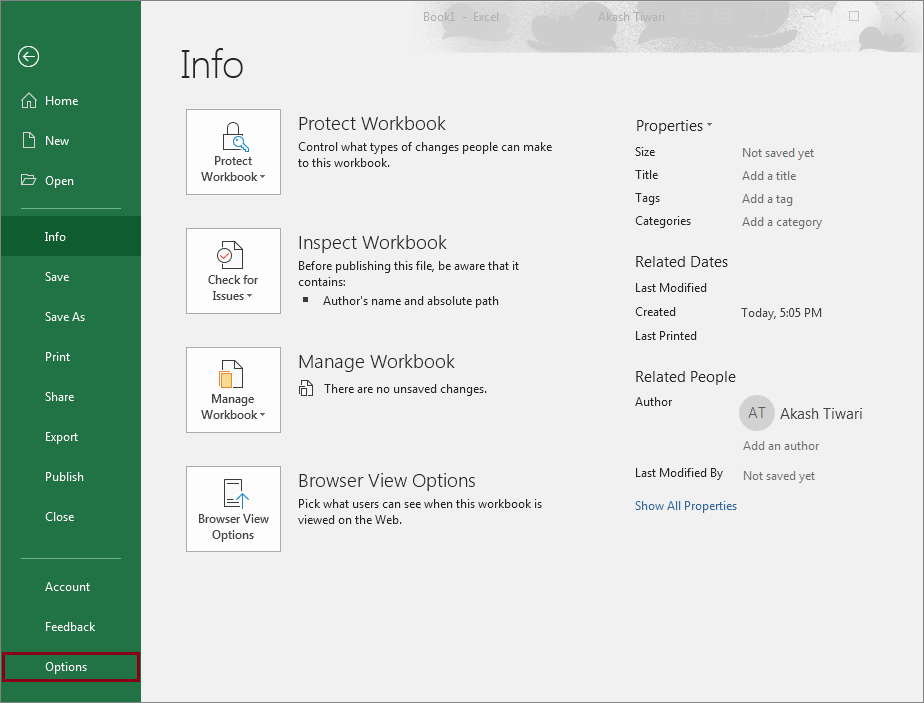Click the Tags label
Image resolution: width=924 pixels, height=703 pixels.
tap(648, 198)
